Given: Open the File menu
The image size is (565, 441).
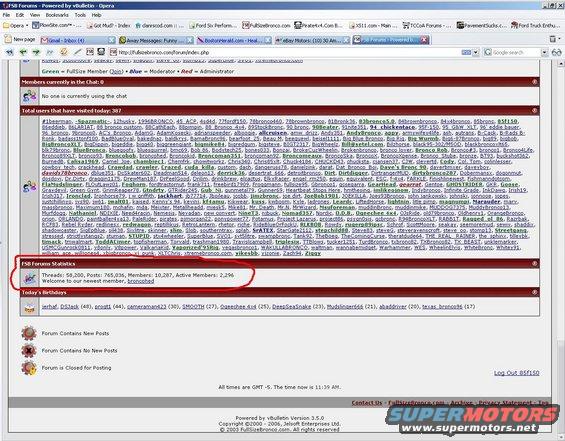Looking at the screenshot, I should coord(6,15).
